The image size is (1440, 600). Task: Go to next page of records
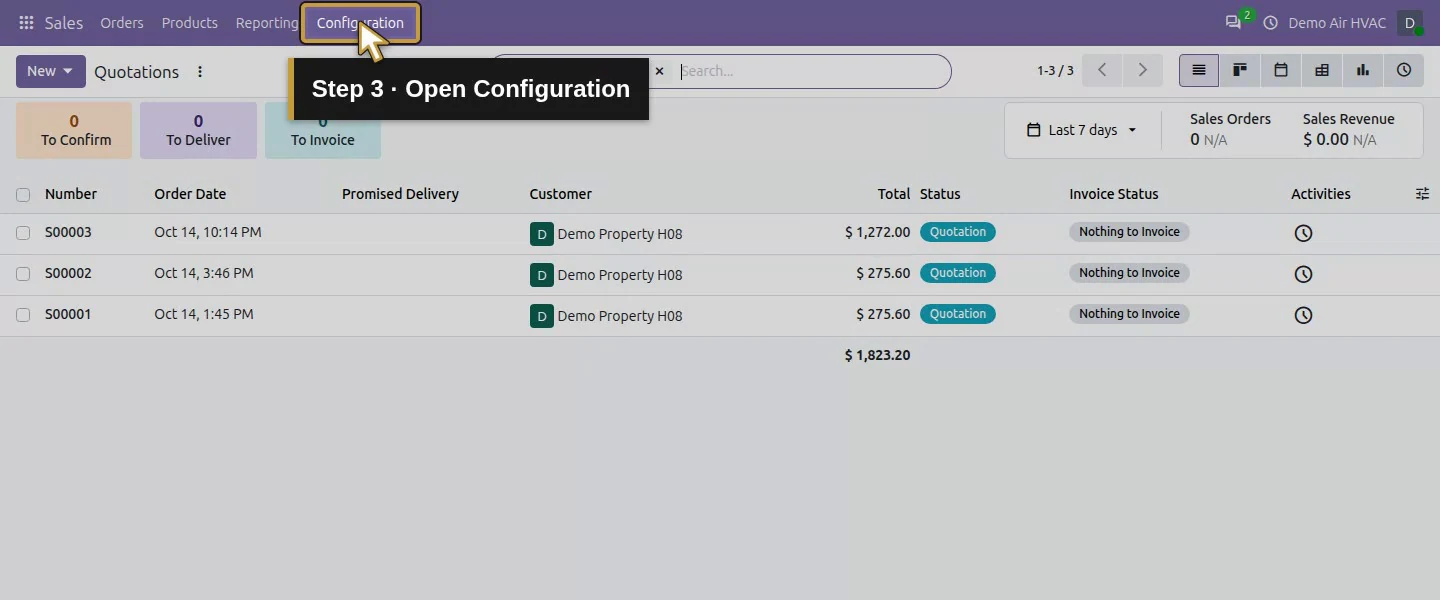click(x=1142, y=71)
